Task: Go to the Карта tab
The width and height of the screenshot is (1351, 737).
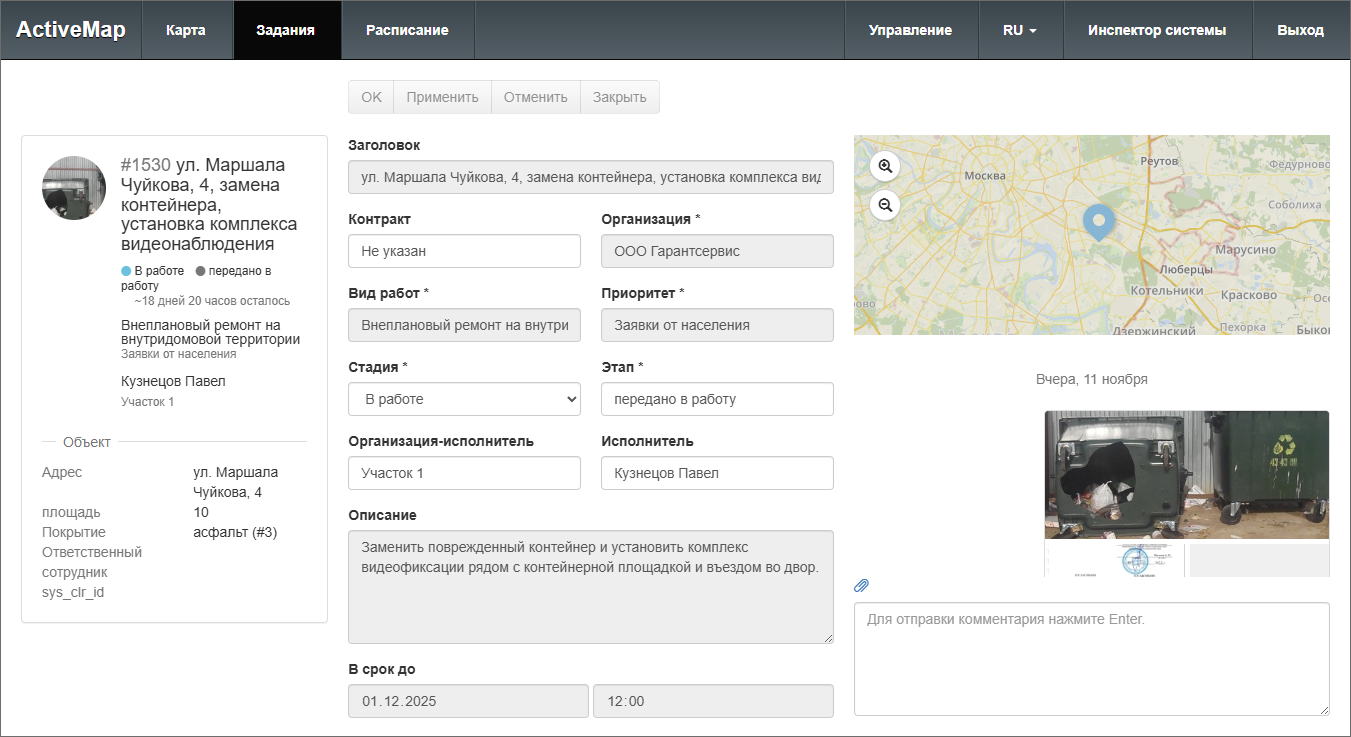Action: (x=186, y=30)
